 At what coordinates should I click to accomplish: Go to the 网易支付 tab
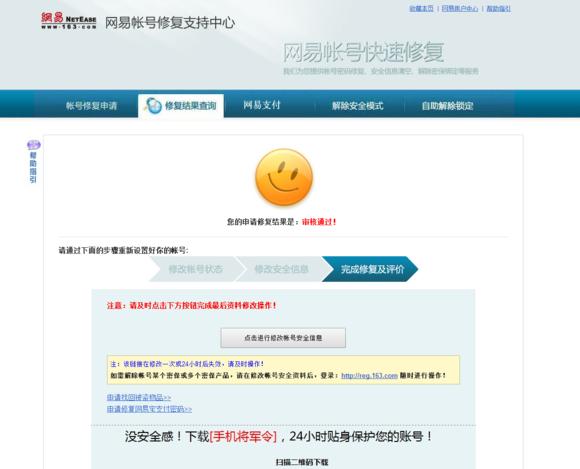262,105
